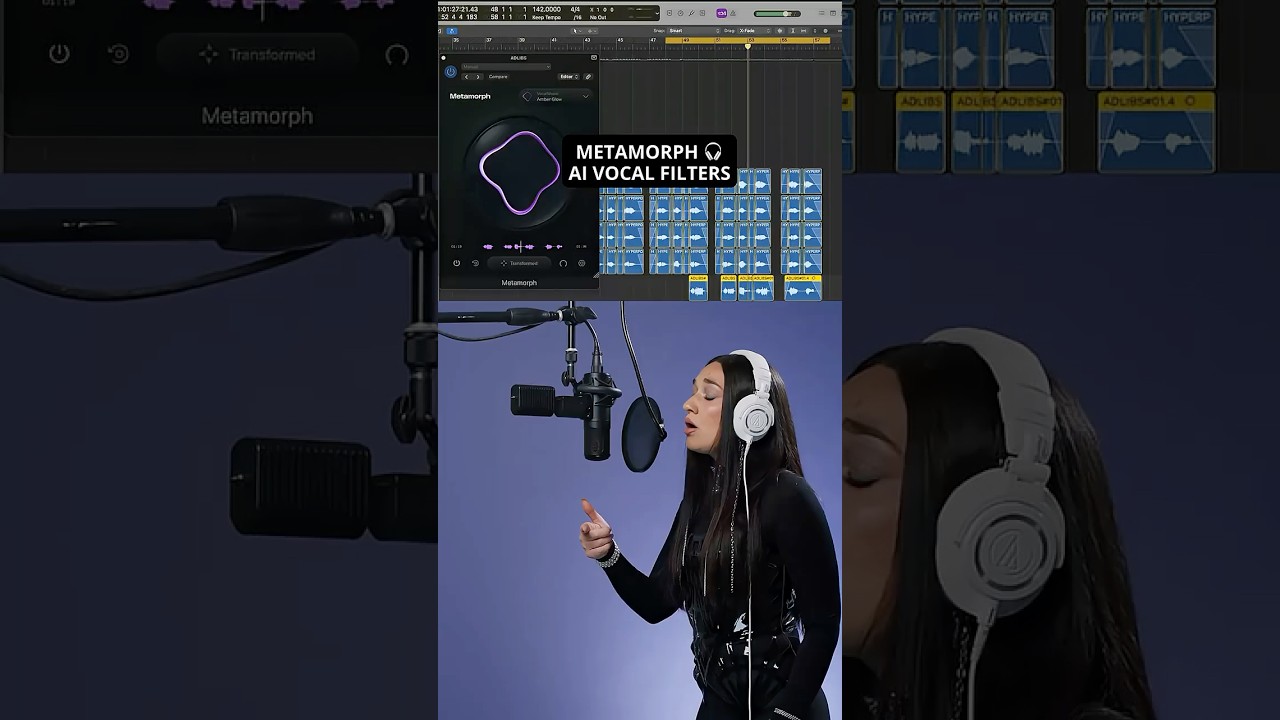Click the Metamorph logo text in plugin
Screen dimensions: 1280x720
click(x=470, y=96)
